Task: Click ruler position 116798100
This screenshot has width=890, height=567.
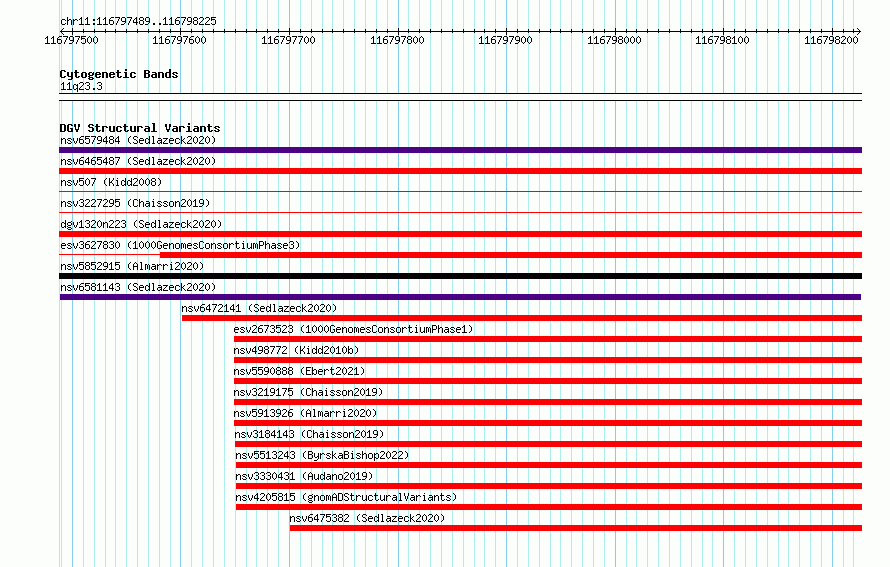Action: click(723, 40)
